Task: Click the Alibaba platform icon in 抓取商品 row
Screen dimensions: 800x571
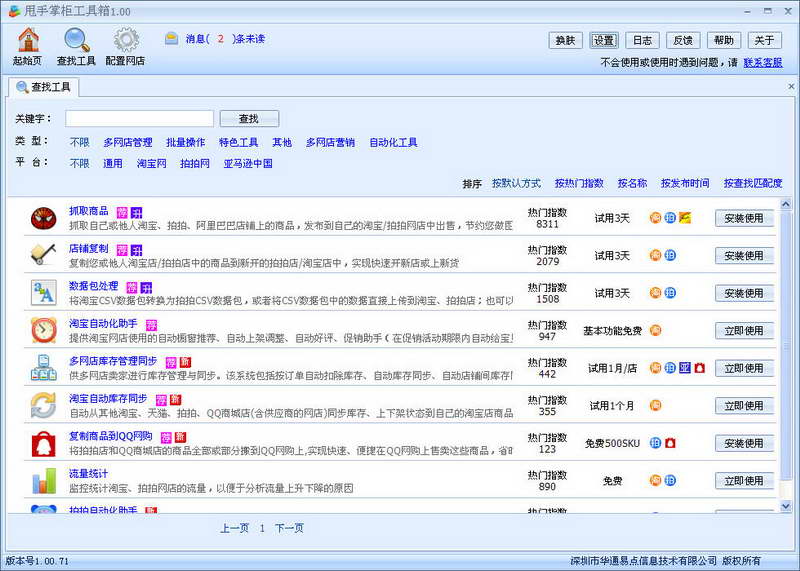Action: (x=685, y=218)
